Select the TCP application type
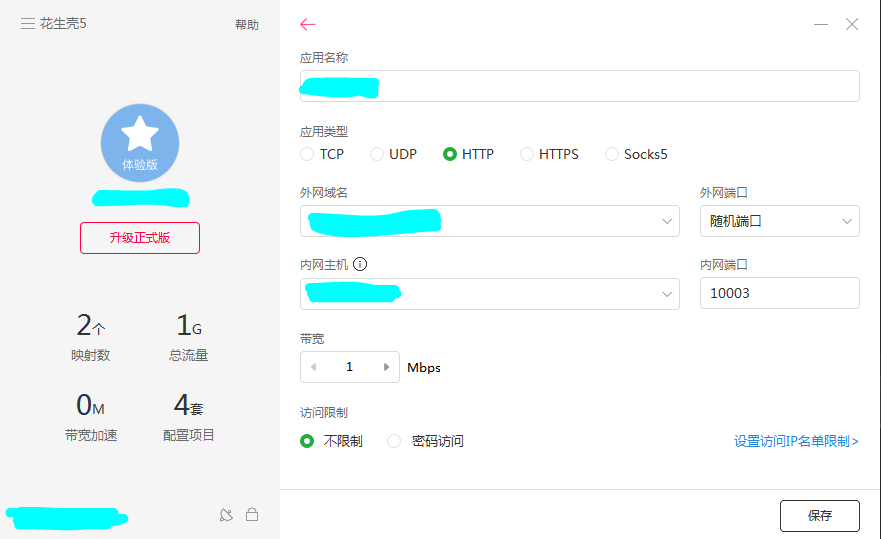The height and width of the screenshot is (539, 881). [x=322, y=154]
